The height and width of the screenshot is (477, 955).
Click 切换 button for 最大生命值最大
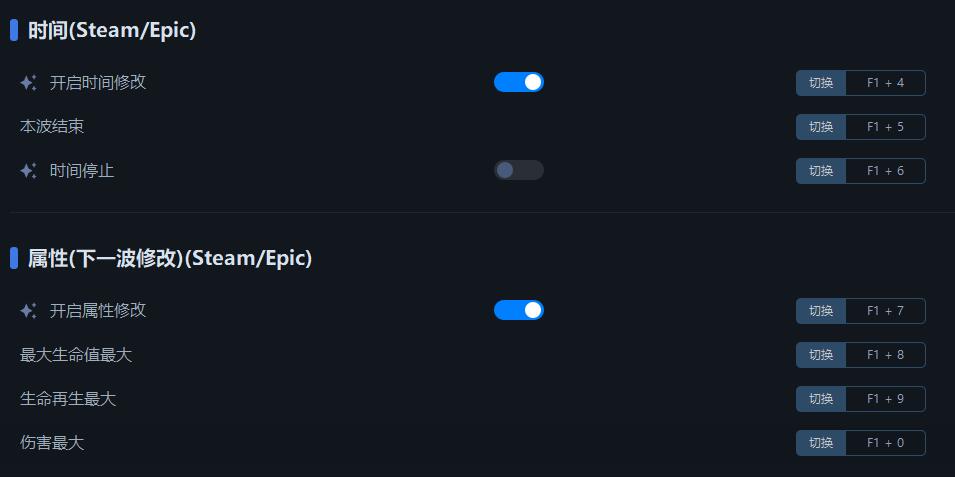coord(821,355)
